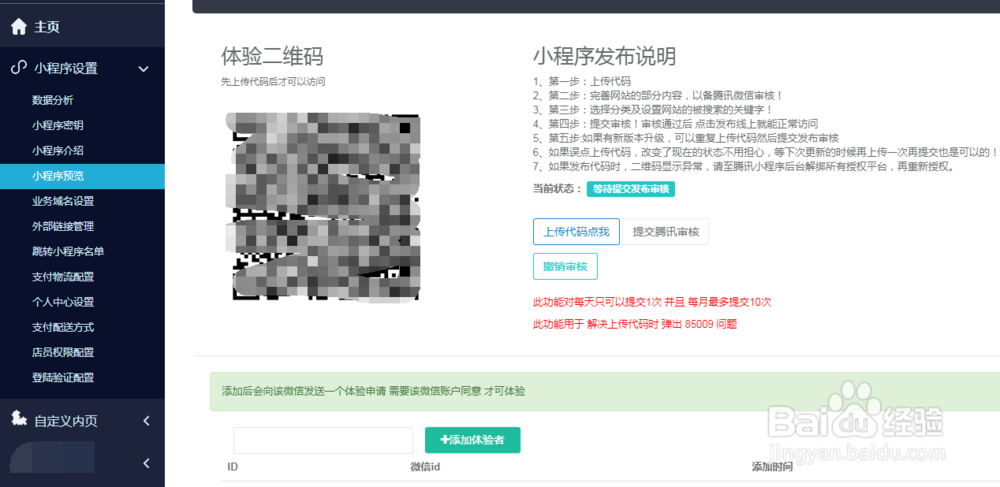
Task: Focus the WeChat ID input field
Action: point(323,440)
